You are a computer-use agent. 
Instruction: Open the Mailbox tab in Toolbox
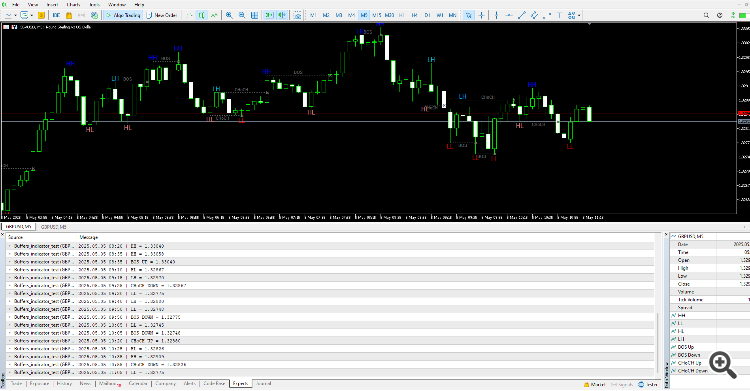coord(109,384)
